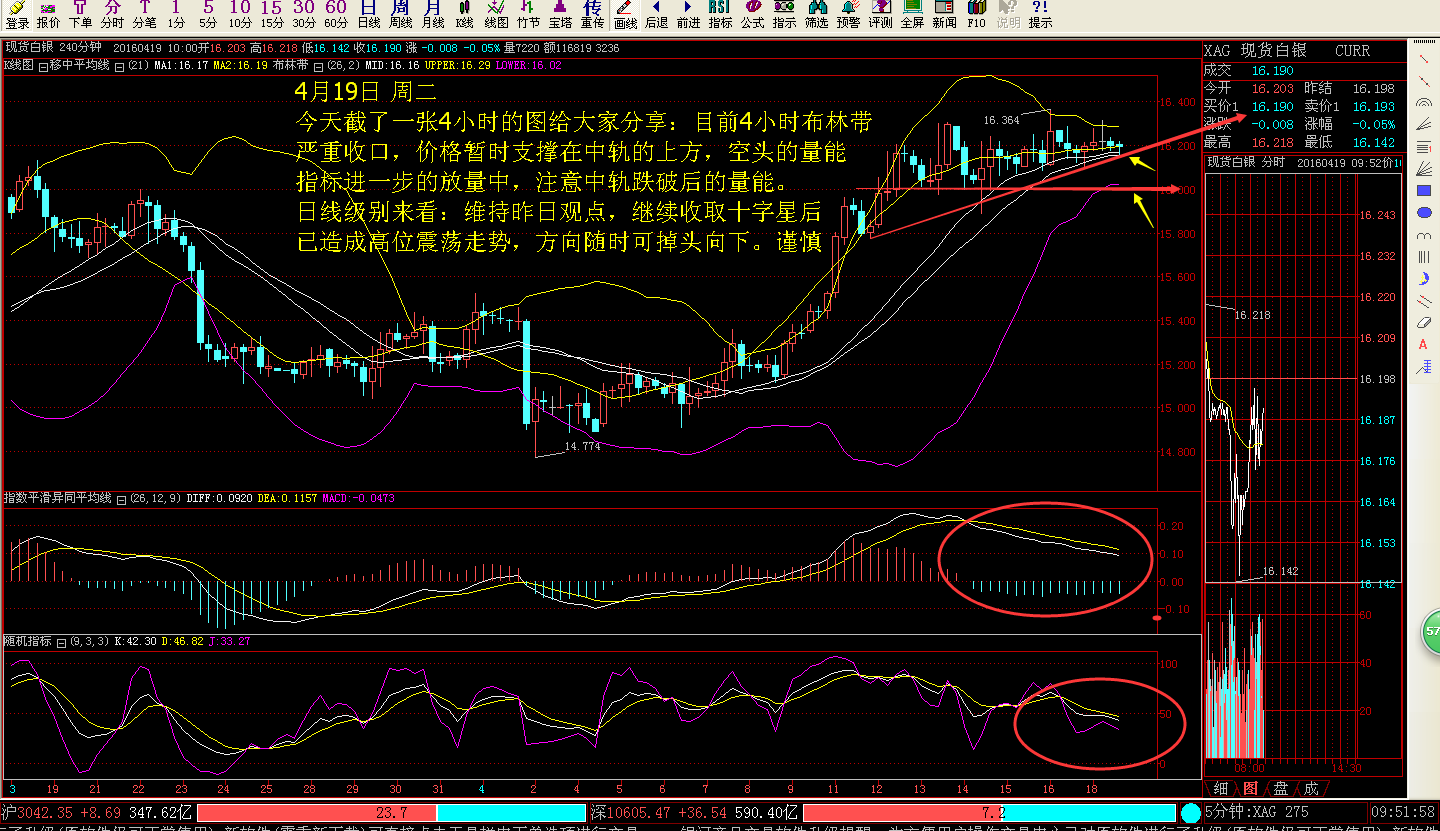Viewport: 1440px width, 831px height.
Task: Open the 盘 tab in side panel
Action: (1280, 788)
